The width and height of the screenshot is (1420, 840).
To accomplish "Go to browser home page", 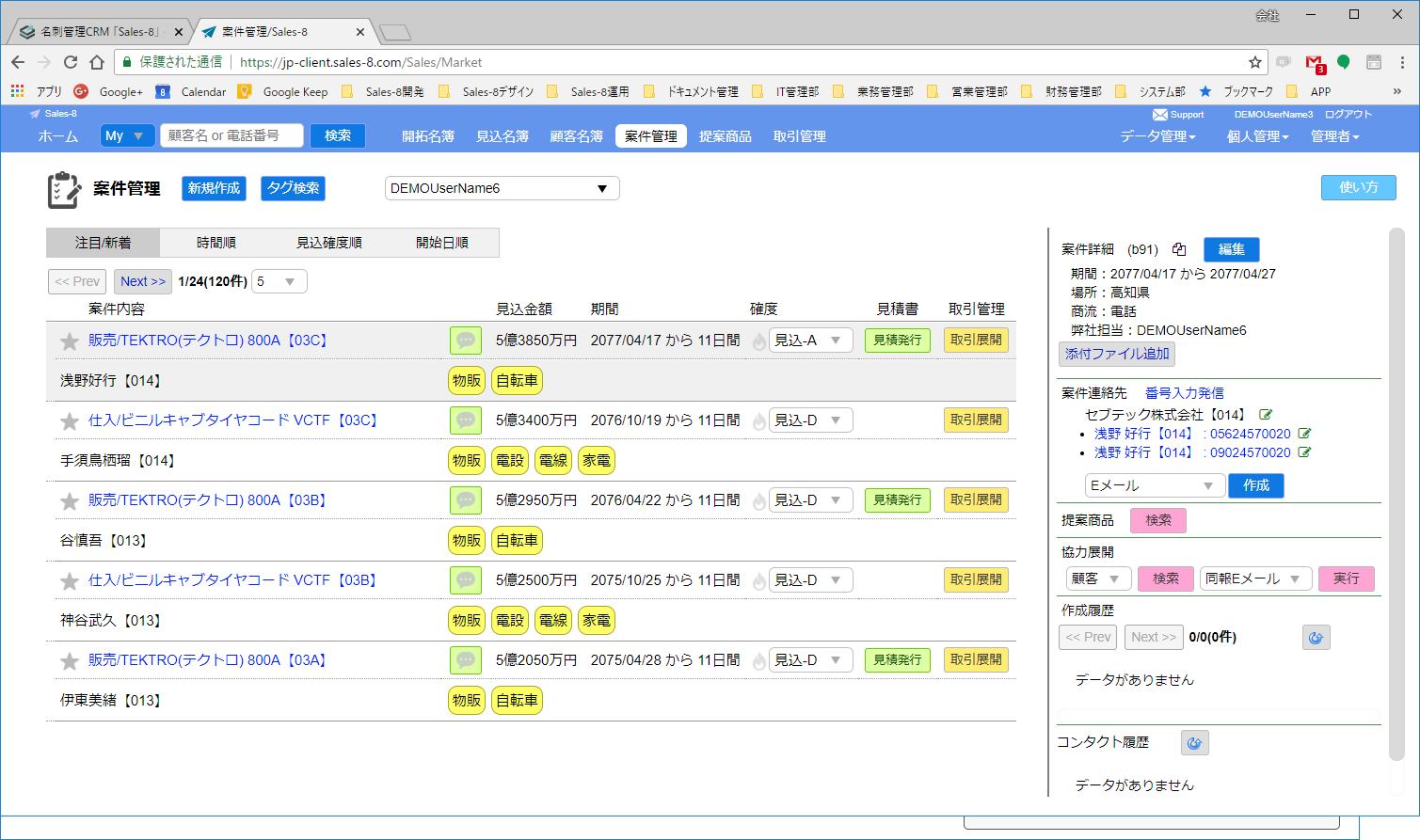I will click(x=97, y=62).
